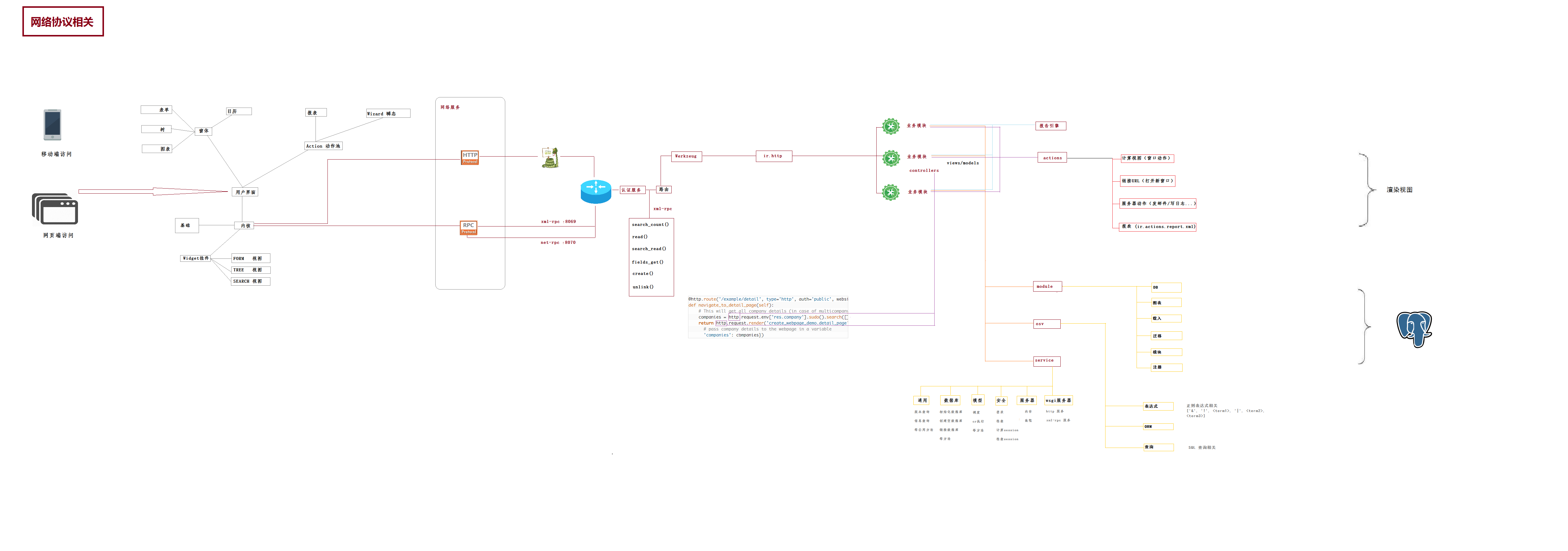The height and width of the screenshot is (551, 1568).
Task: Click the 网络服务 container label
Action: [451, 107]
